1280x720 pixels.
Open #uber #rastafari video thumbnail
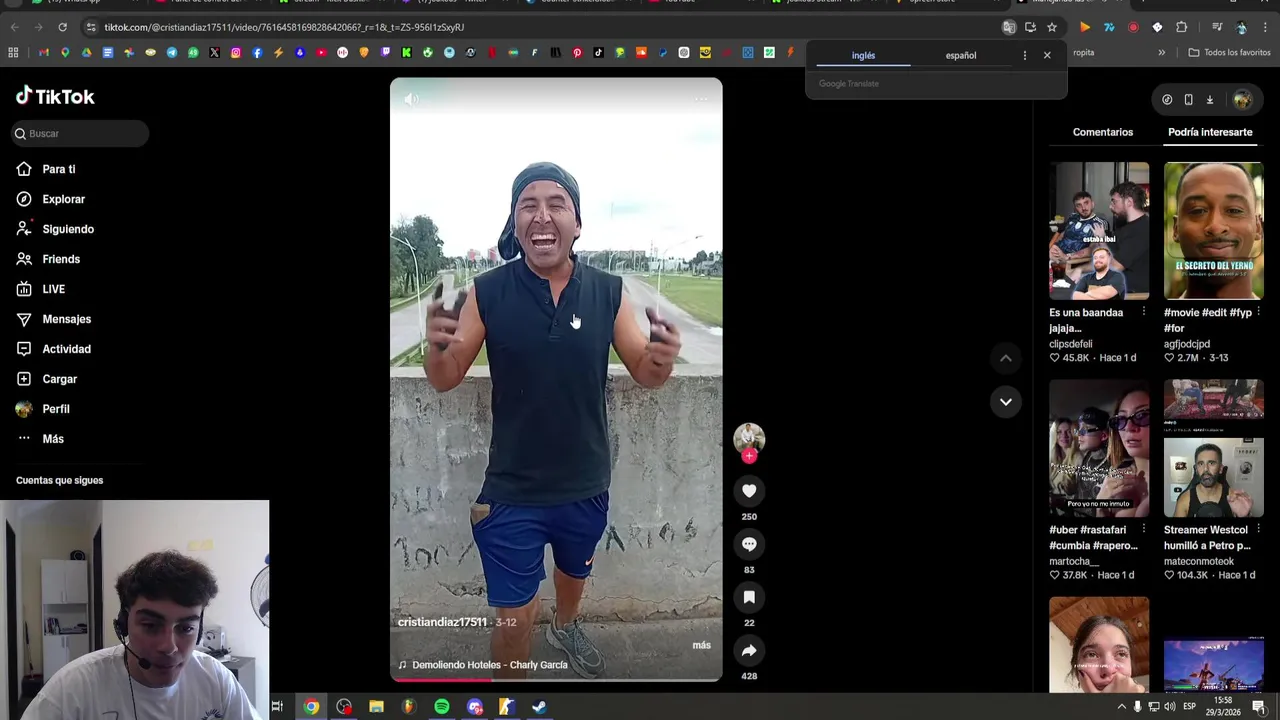click(1099, 448)
